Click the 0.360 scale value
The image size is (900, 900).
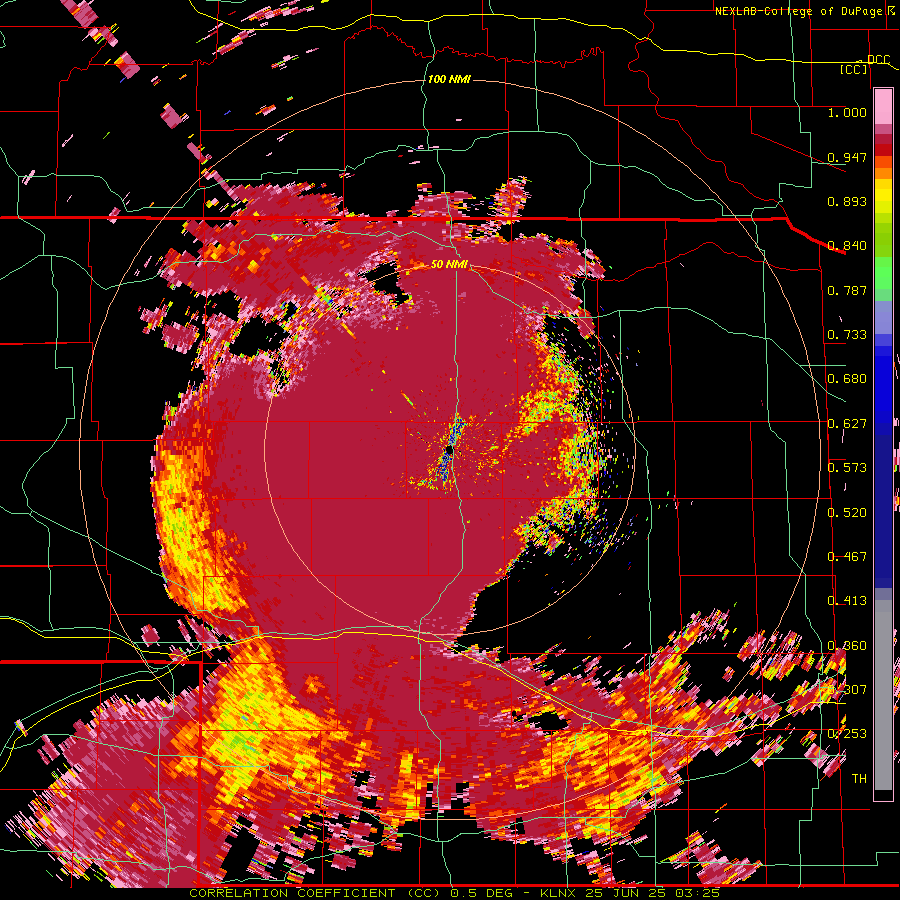[x=847, y=646]
